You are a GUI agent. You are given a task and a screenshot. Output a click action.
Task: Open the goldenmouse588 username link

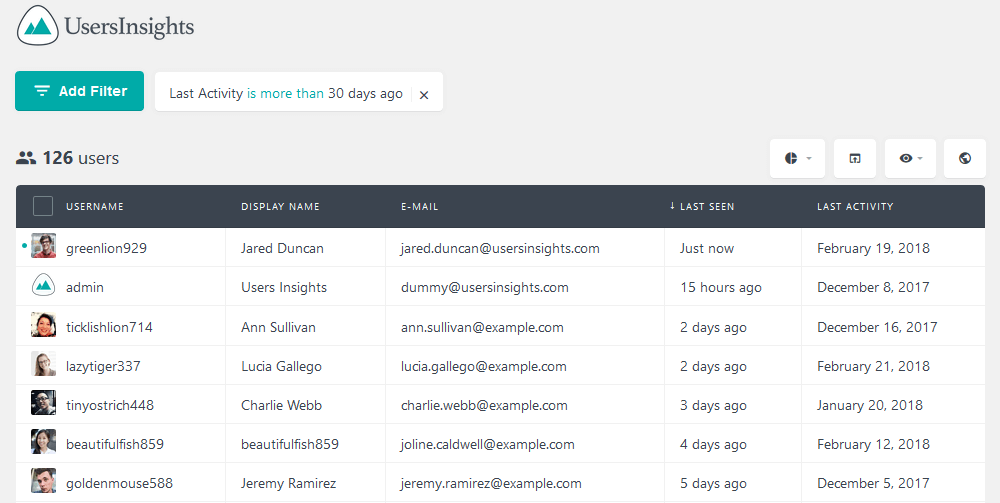tap(119, 483)
